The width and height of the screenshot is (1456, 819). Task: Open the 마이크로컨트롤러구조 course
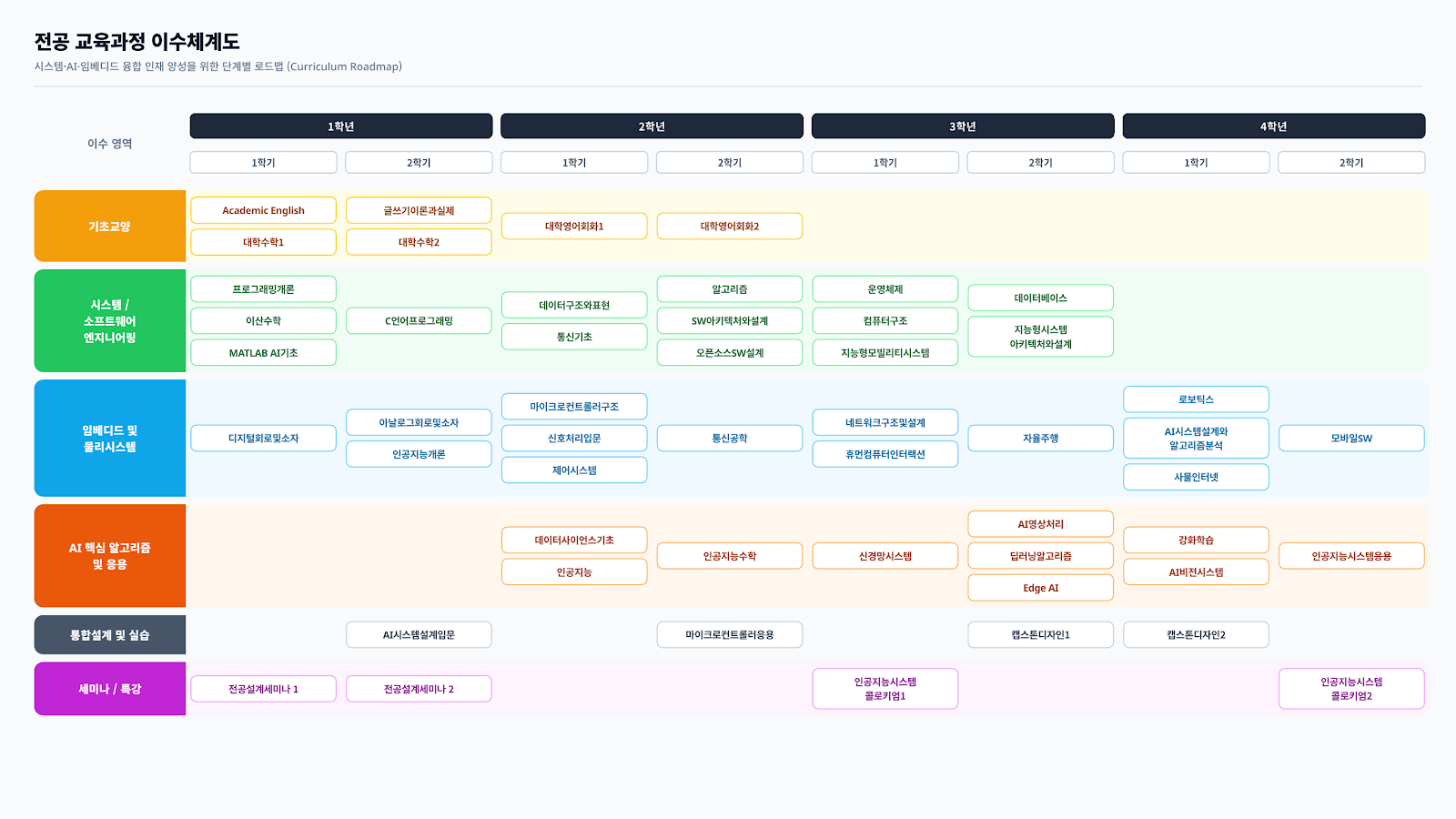(574, 406)
